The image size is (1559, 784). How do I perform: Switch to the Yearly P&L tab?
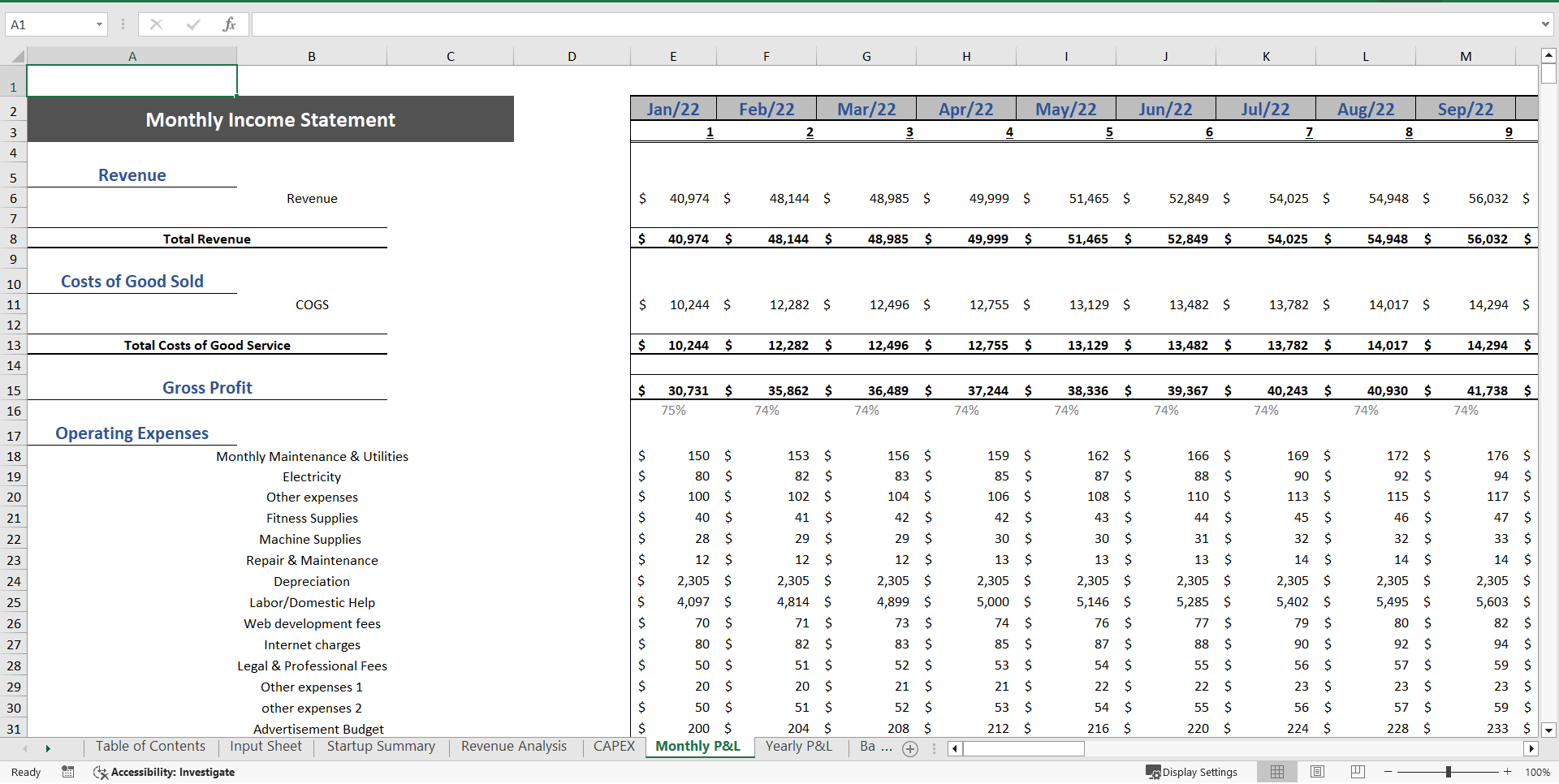798,747
